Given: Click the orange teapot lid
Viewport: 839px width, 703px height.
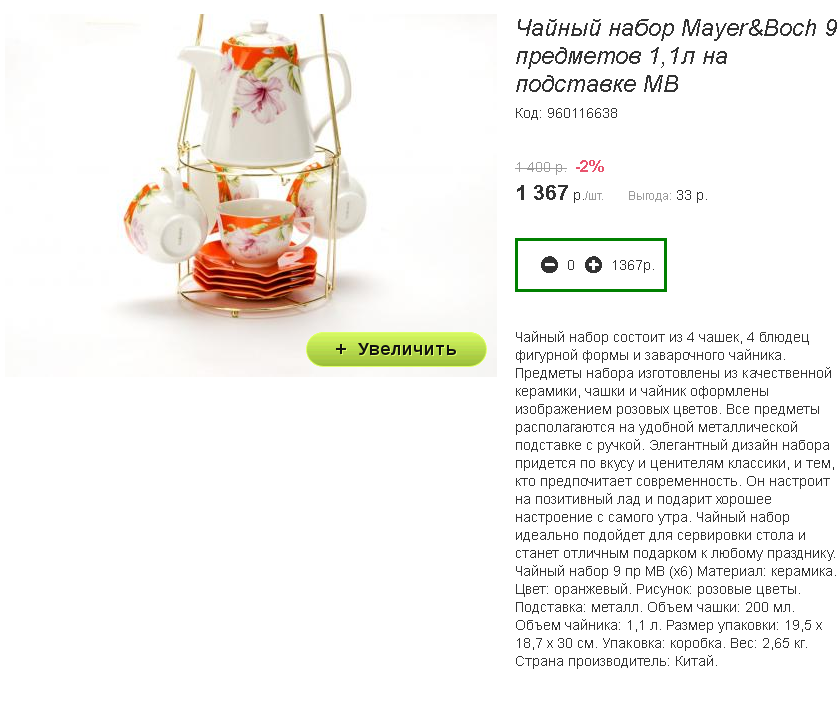Looking at the screenshot, I should pos(260,44).
